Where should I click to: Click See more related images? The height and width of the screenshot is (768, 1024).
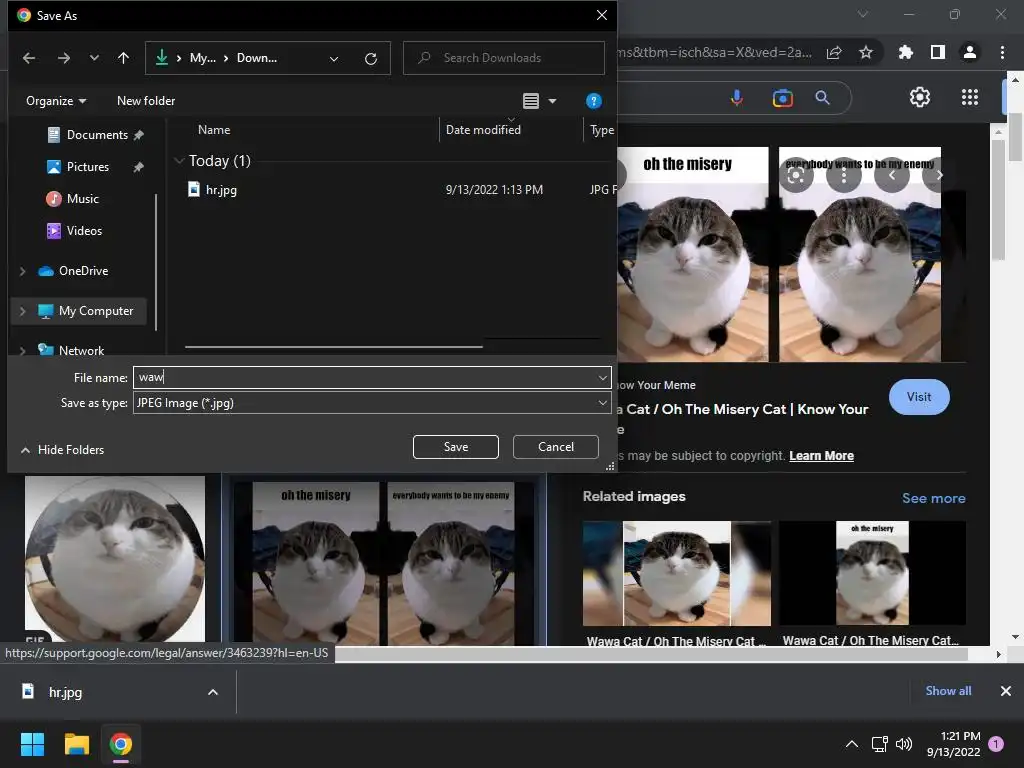point(933,498)
